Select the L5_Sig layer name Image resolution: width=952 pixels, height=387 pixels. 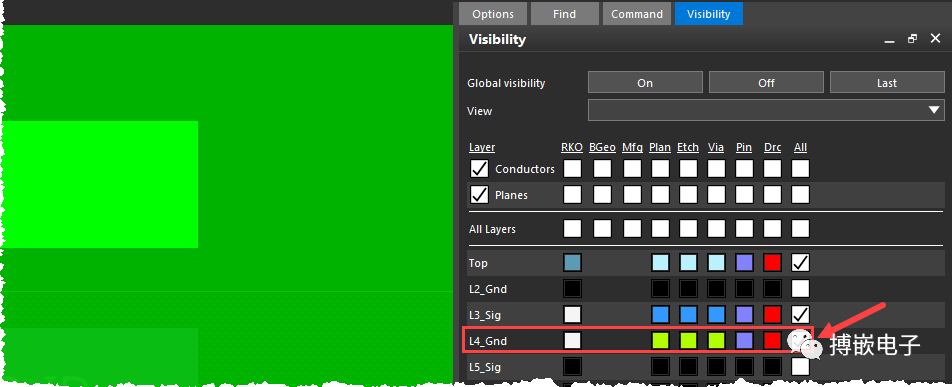pos(485,367)
